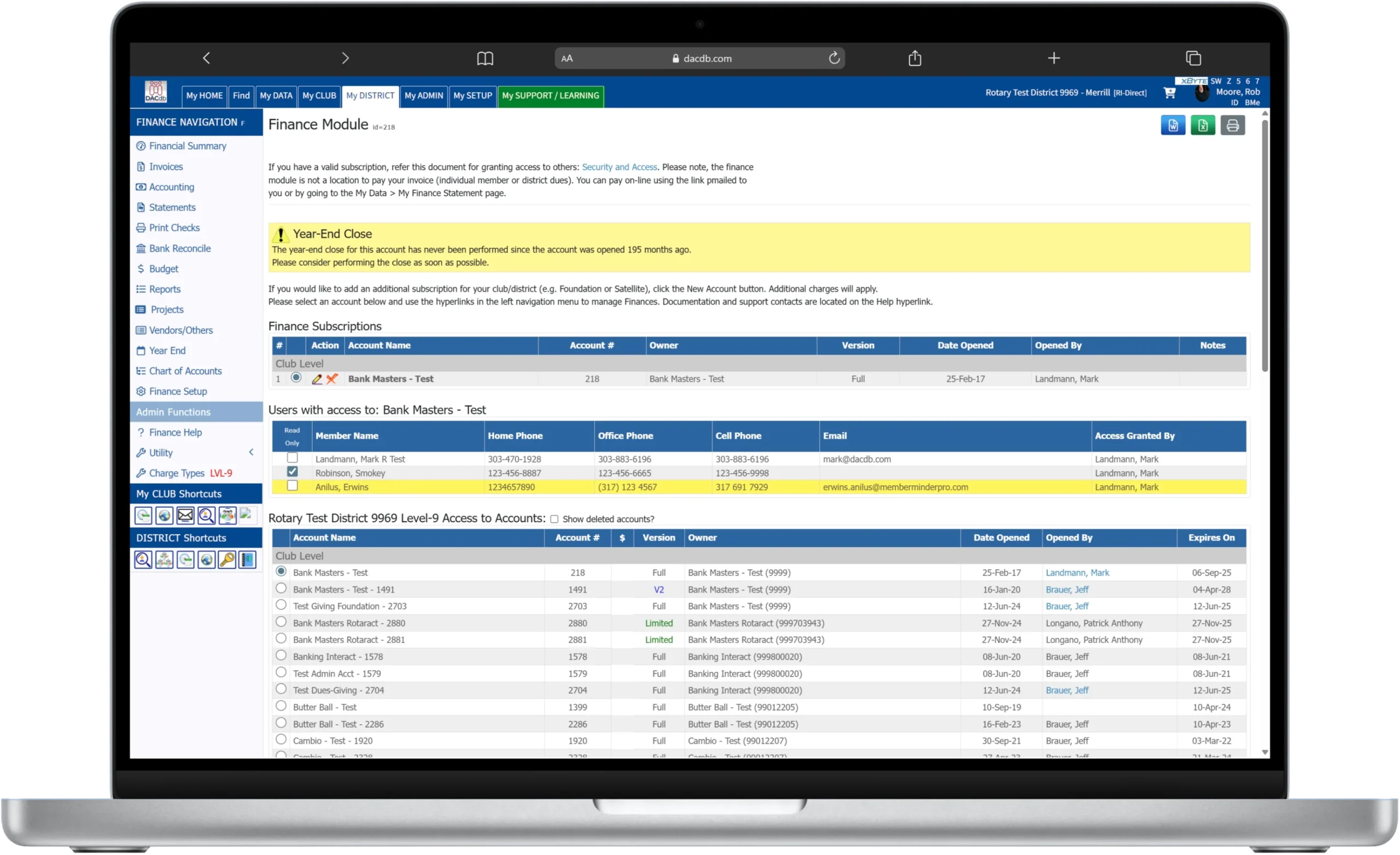Click the gray printer icon
The image size is (1400, 855).
click(1233, 125)
